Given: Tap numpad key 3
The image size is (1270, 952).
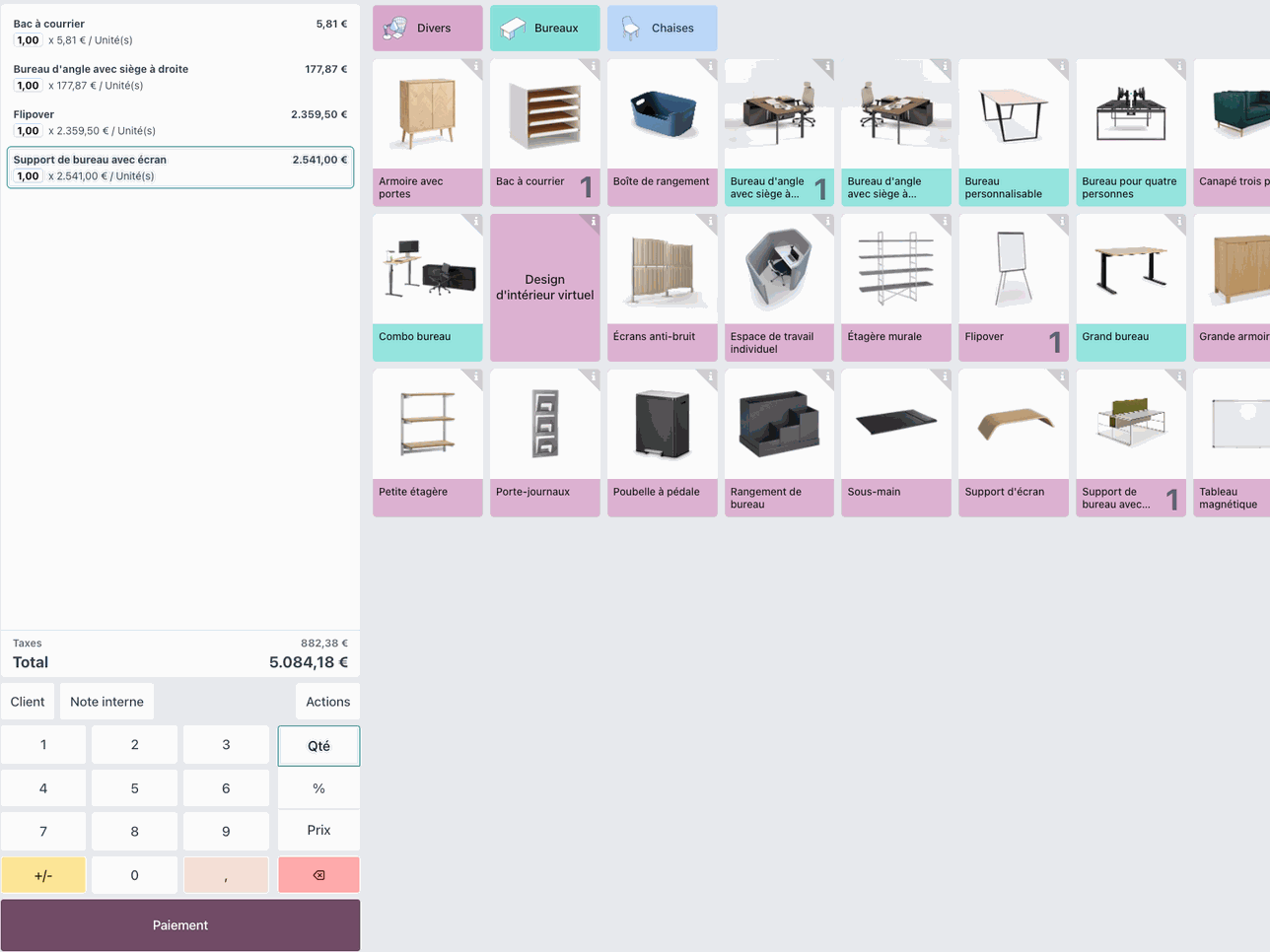Looking at the screenshot, I should [x=226, y=745].
